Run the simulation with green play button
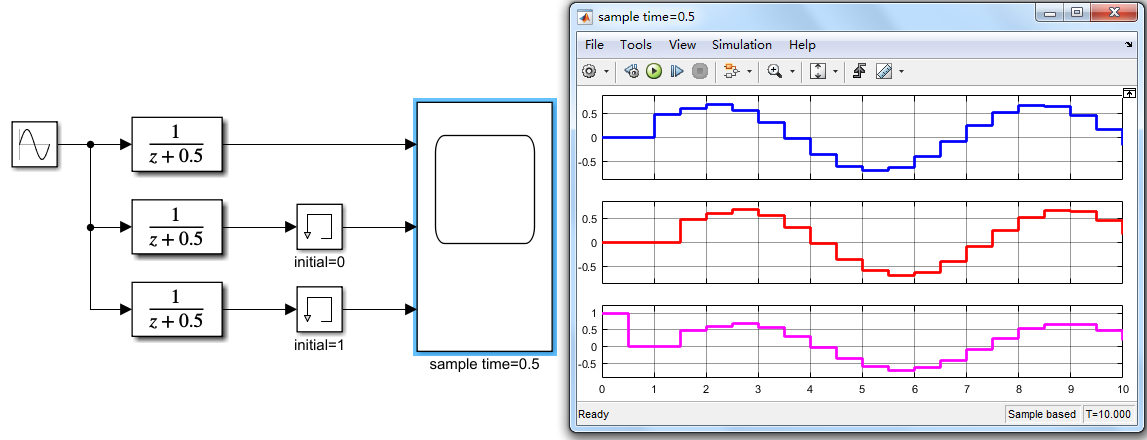Screen dimensions: 1147x440 click(x=654, y=71)
